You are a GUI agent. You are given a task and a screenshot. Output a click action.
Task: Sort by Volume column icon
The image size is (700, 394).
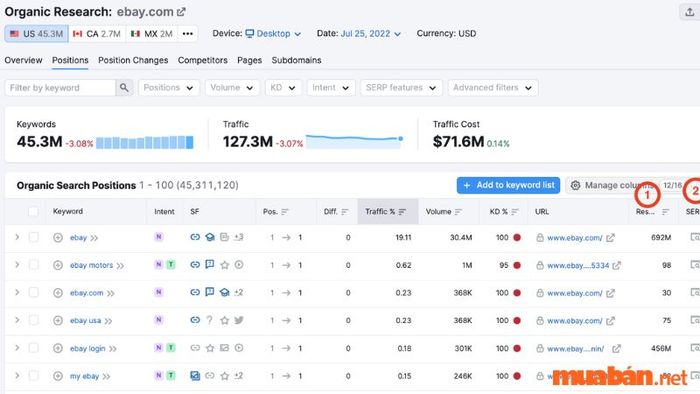coord(458,212)
